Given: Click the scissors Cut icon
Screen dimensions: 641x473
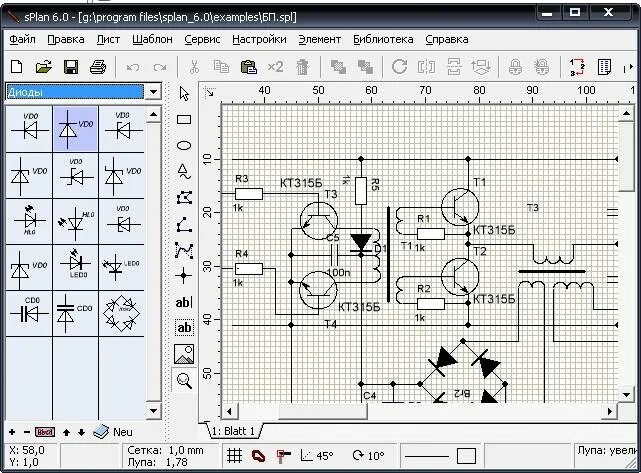Looking at the screenshot, I should (194, 67).
